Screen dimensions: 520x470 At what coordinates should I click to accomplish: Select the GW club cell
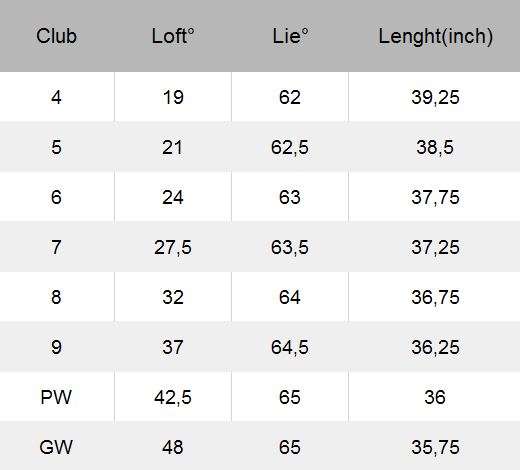(x=56, y=447)
